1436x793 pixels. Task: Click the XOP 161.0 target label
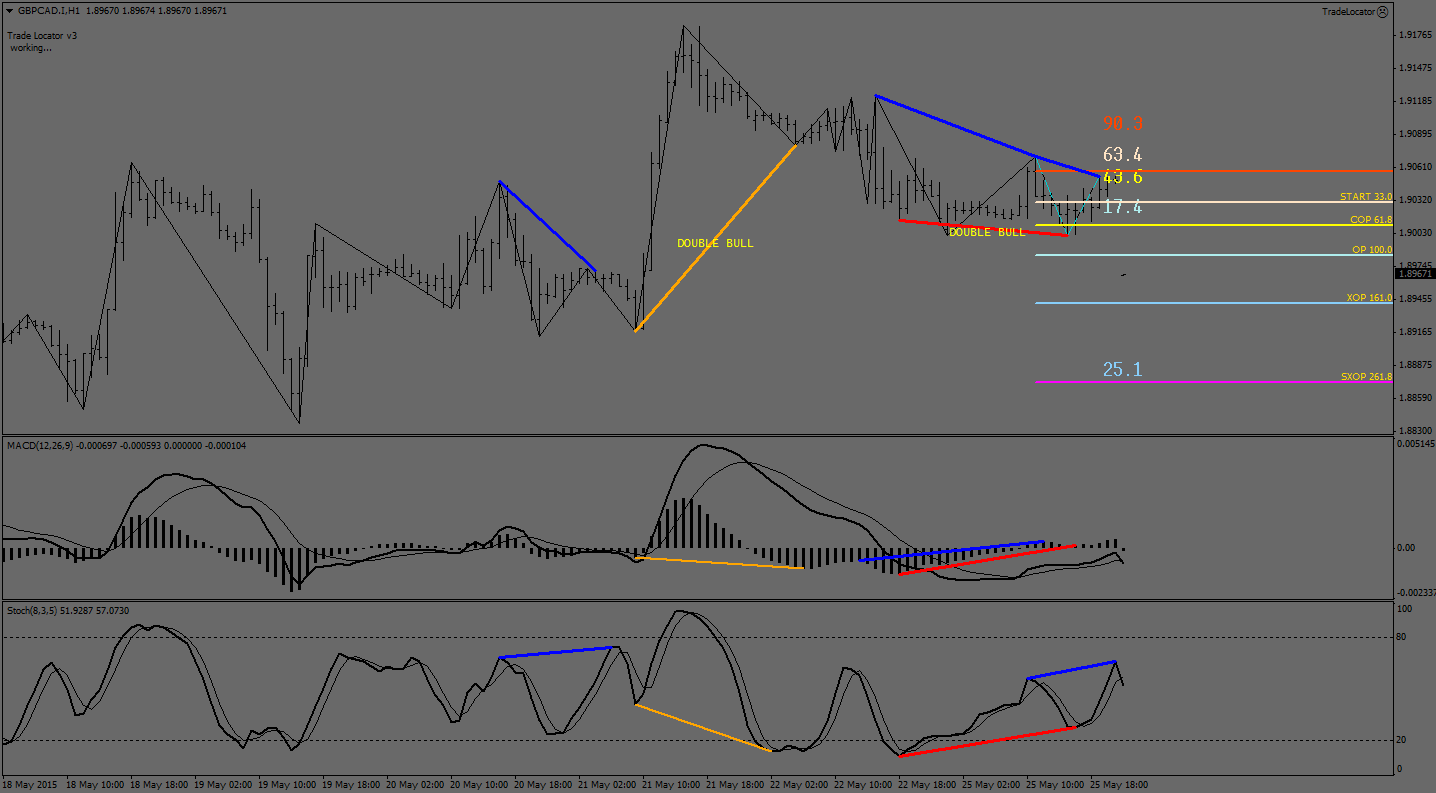1369,298
